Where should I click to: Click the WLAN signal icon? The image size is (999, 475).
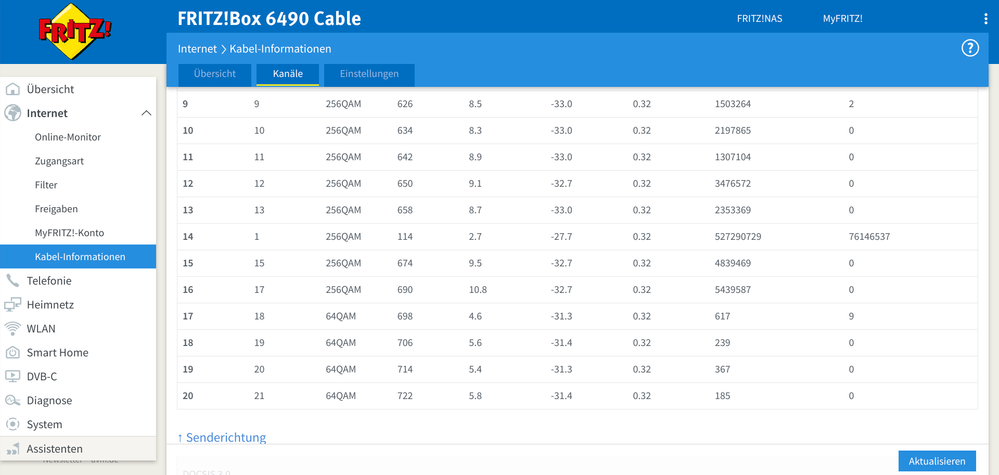[13, 329]
